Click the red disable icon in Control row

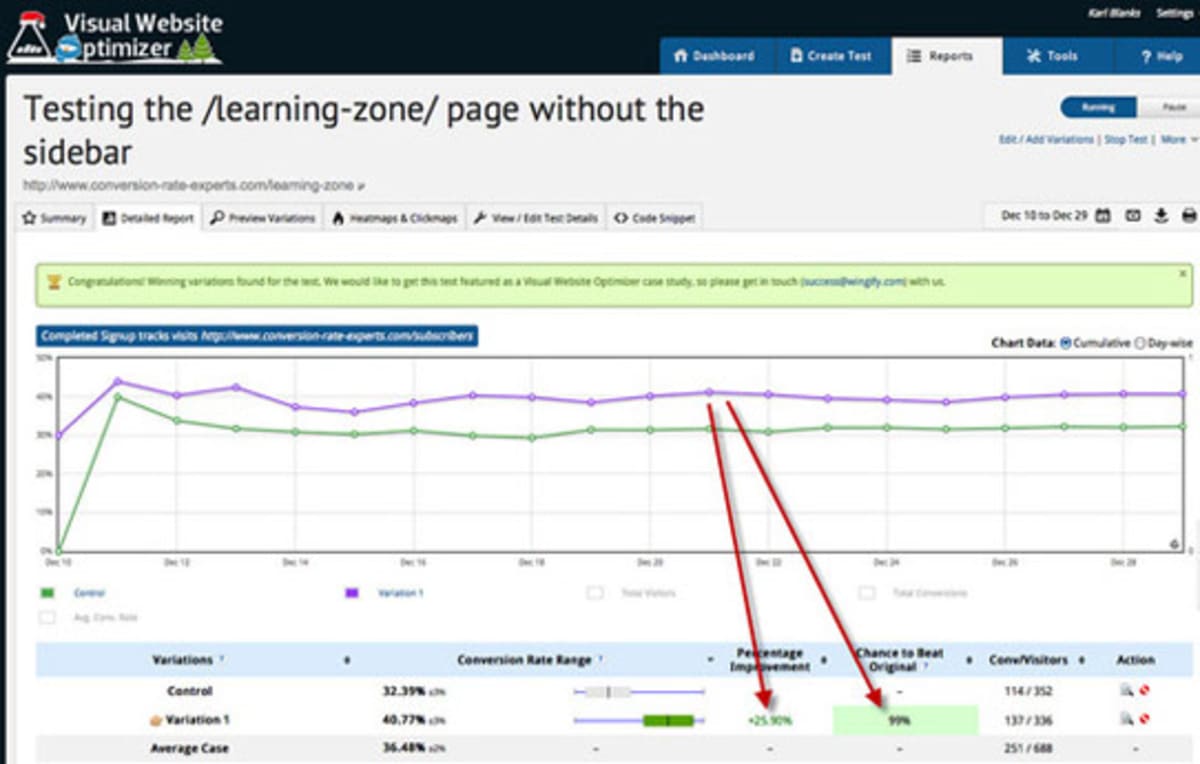(x=1144, y=691)
